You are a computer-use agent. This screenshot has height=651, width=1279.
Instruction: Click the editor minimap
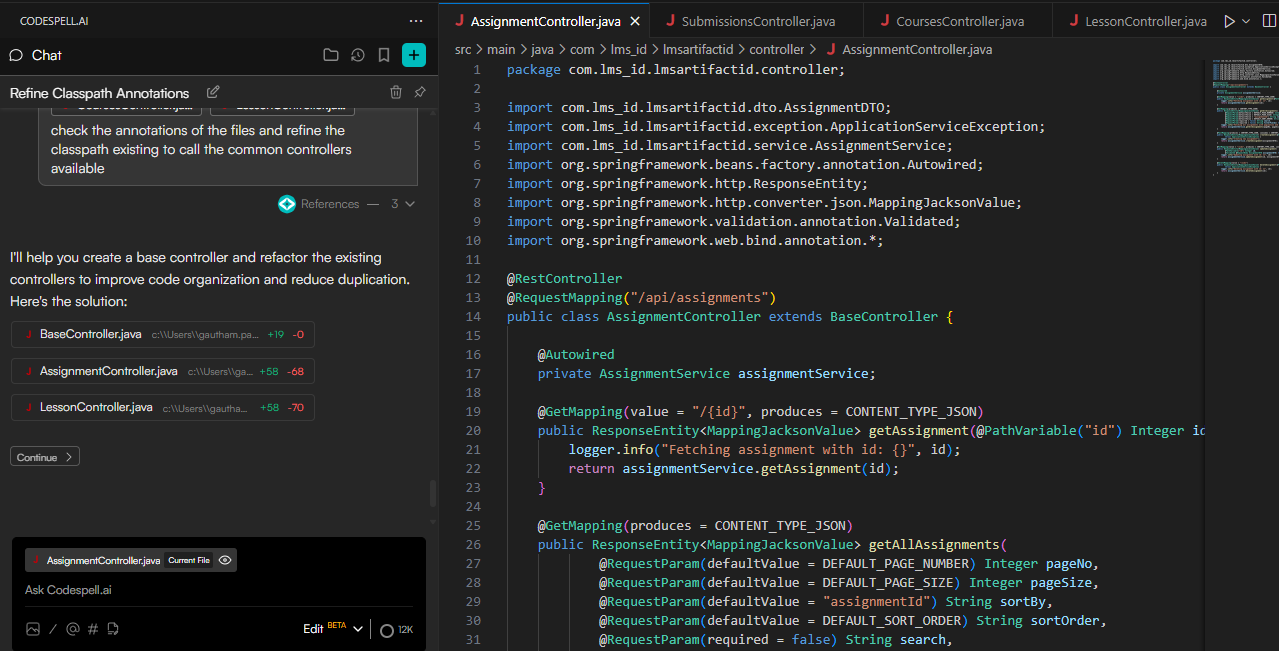pyautogui.click(x=1241, y=120)
